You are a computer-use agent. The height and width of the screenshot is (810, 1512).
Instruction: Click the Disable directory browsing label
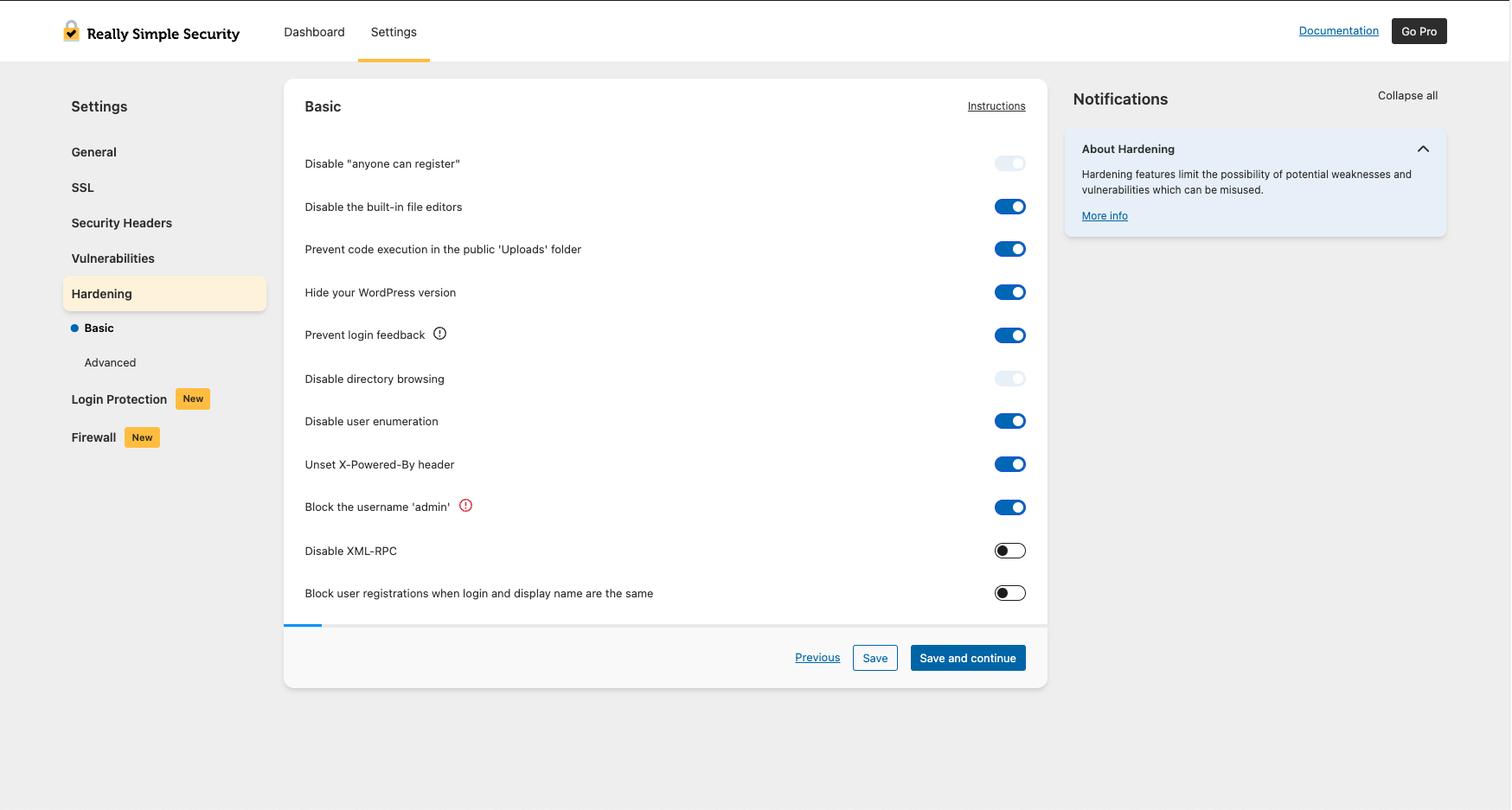tap(375, 379)
